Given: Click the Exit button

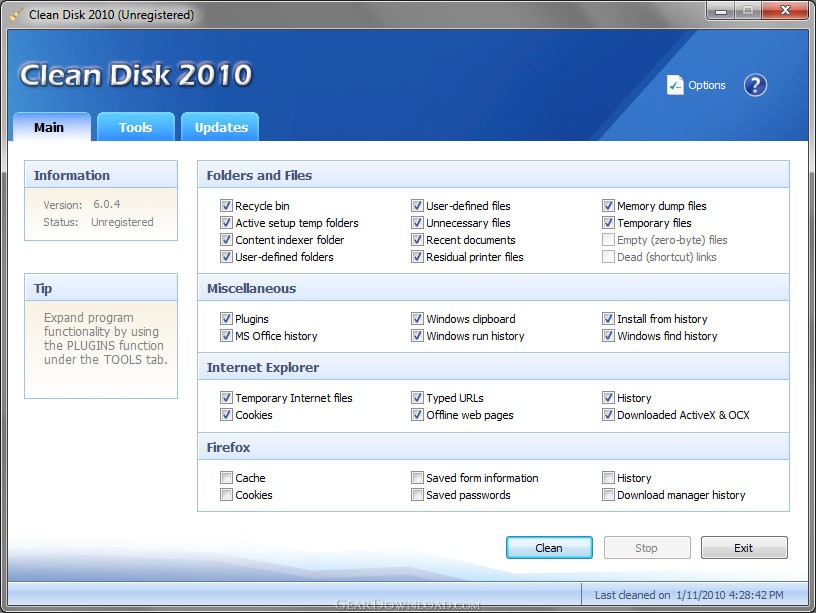Looking at the screenshot, I should pyautogui.click(x=743, y=548).
